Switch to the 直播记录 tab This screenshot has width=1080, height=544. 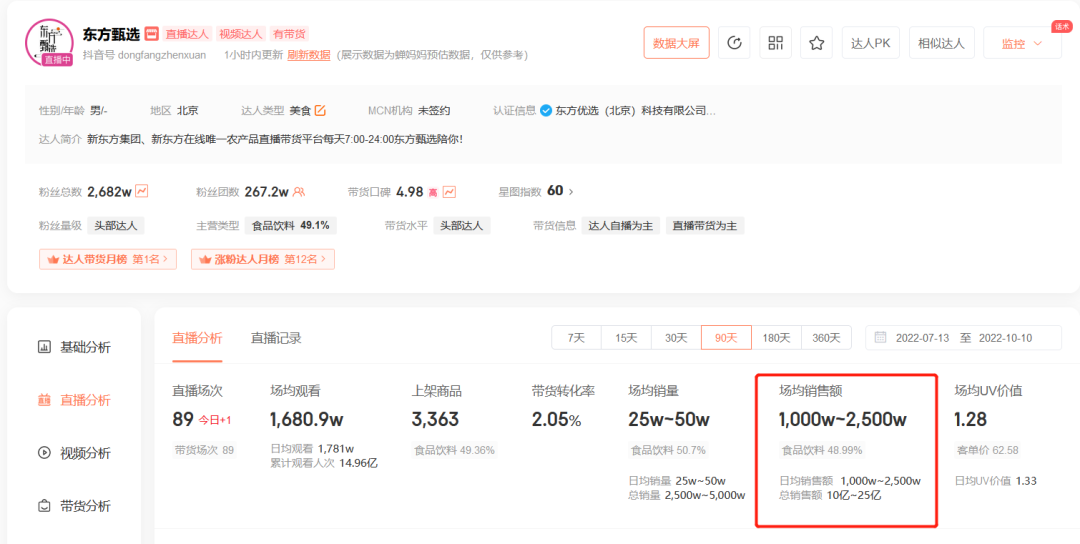(276, 338)
